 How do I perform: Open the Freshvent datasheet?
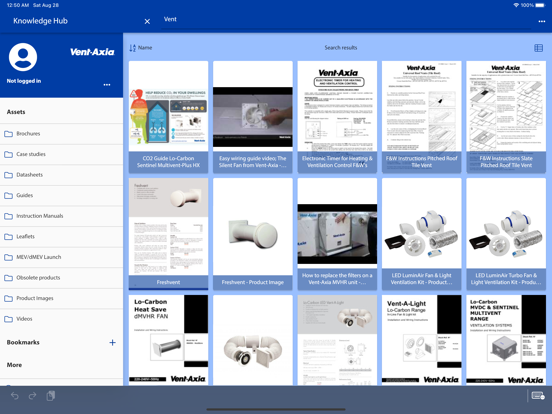168,234
